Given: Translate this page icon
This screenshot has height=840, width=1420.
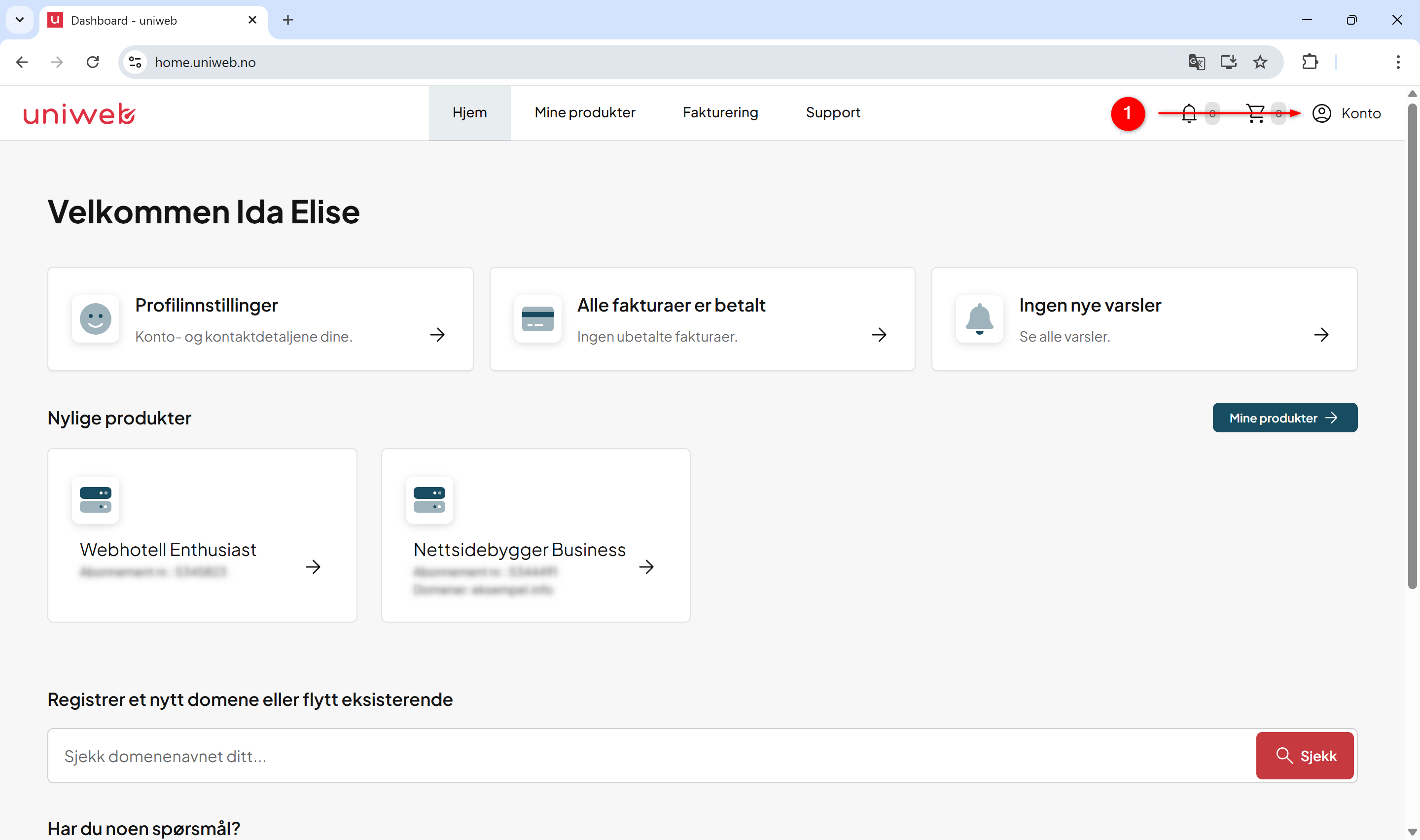Looking at the screenshot, I should coord(1197,62).
